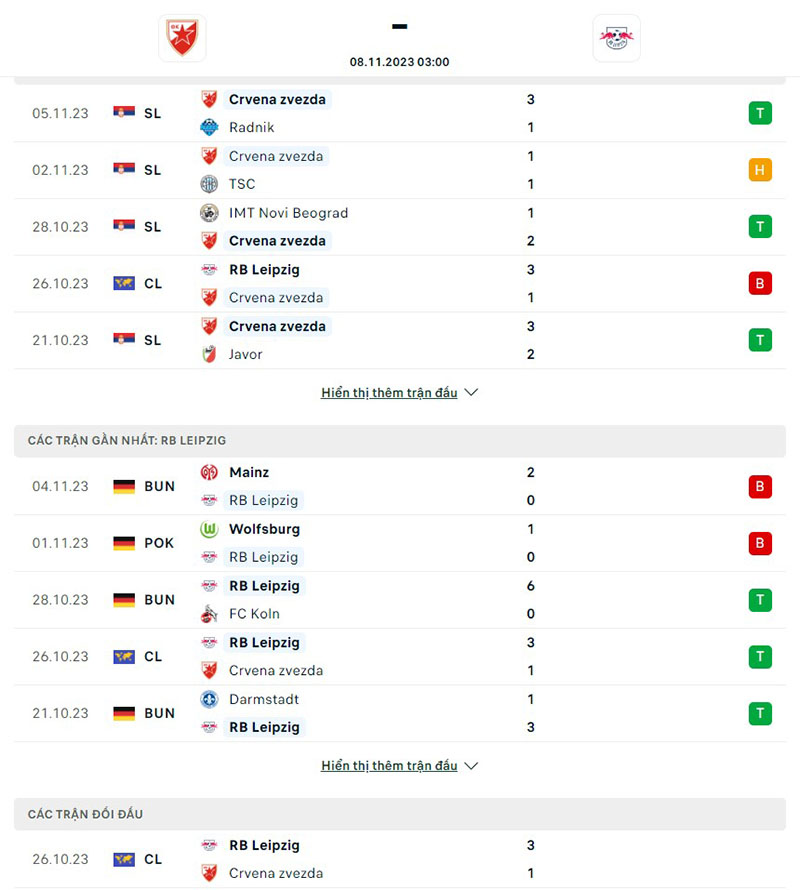The height and width of the screenshot is (890, 800).
Task: Click the green T badge for Radnik match
Action: (x=760, y=113)
